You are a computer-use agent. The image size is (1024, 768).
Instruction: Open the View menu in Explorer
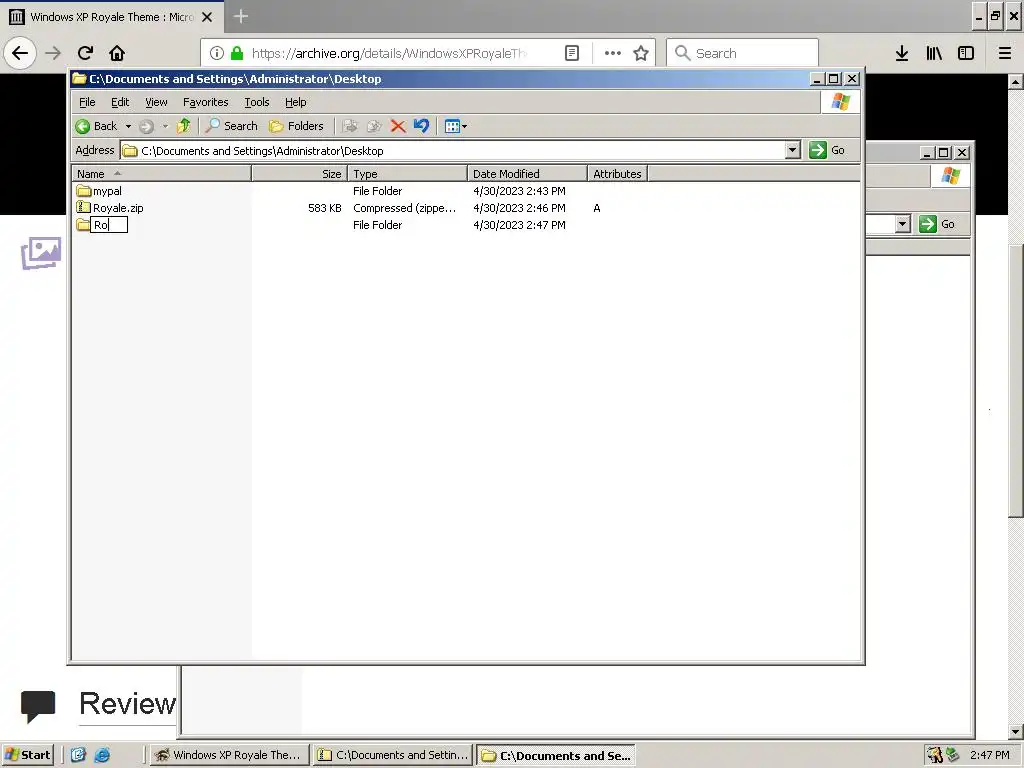click(x=156, y=103)
